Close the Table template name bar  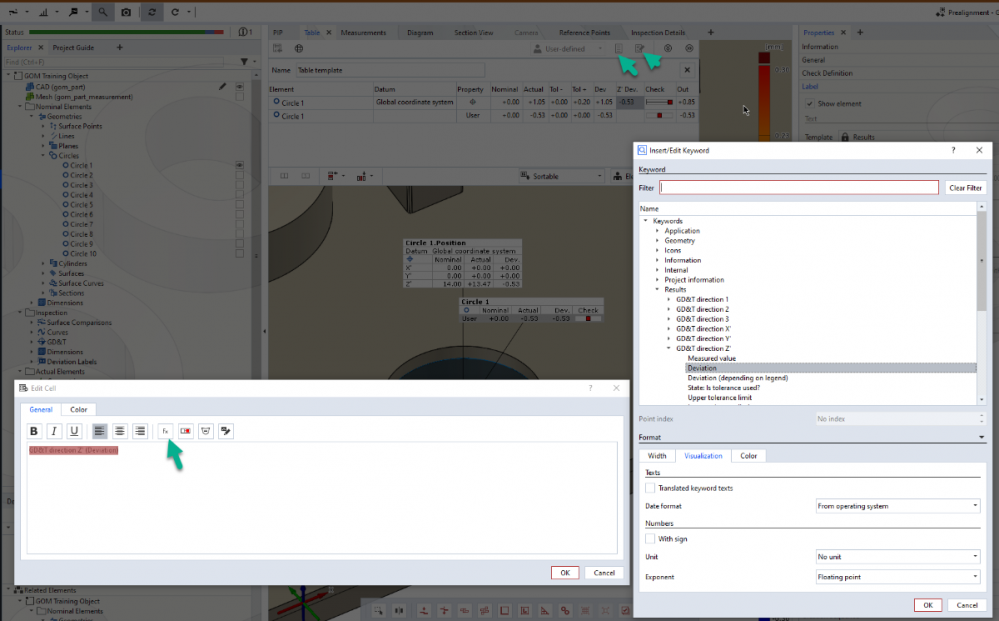tap(687, 70)
